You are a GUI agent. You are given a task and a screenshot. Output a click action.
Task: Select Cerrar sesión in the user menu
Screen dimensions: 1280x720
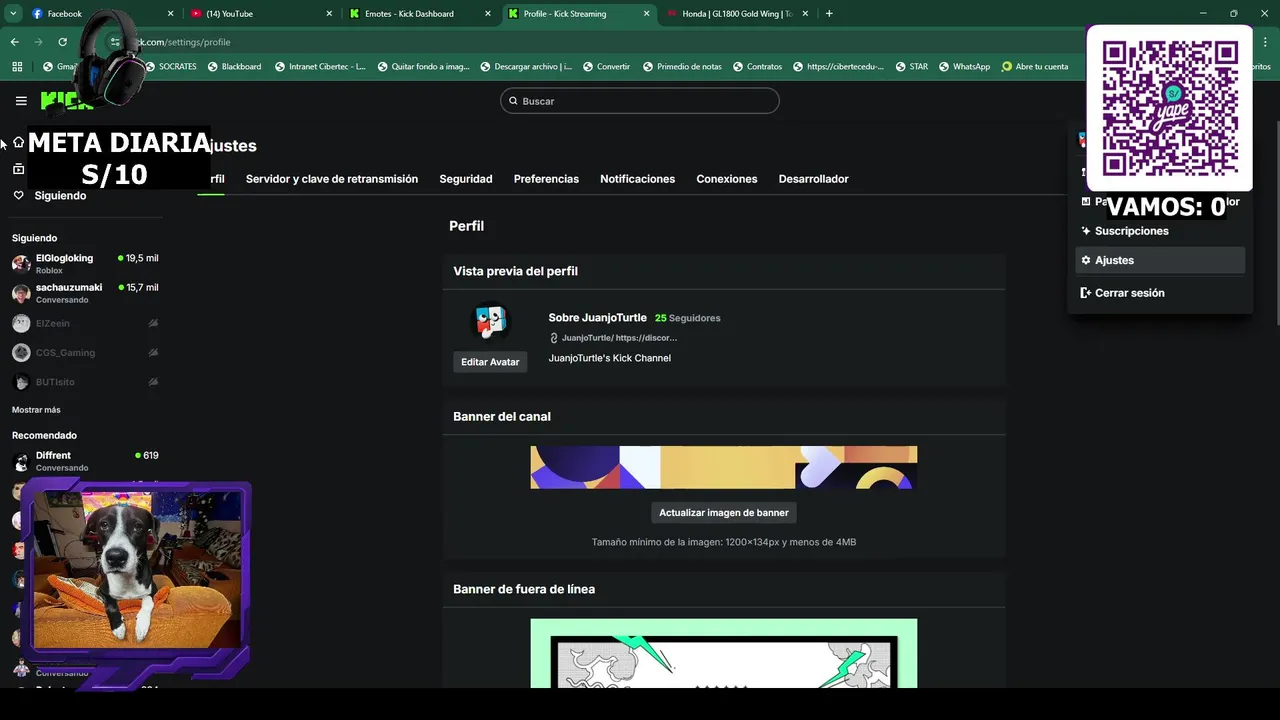1160,293
